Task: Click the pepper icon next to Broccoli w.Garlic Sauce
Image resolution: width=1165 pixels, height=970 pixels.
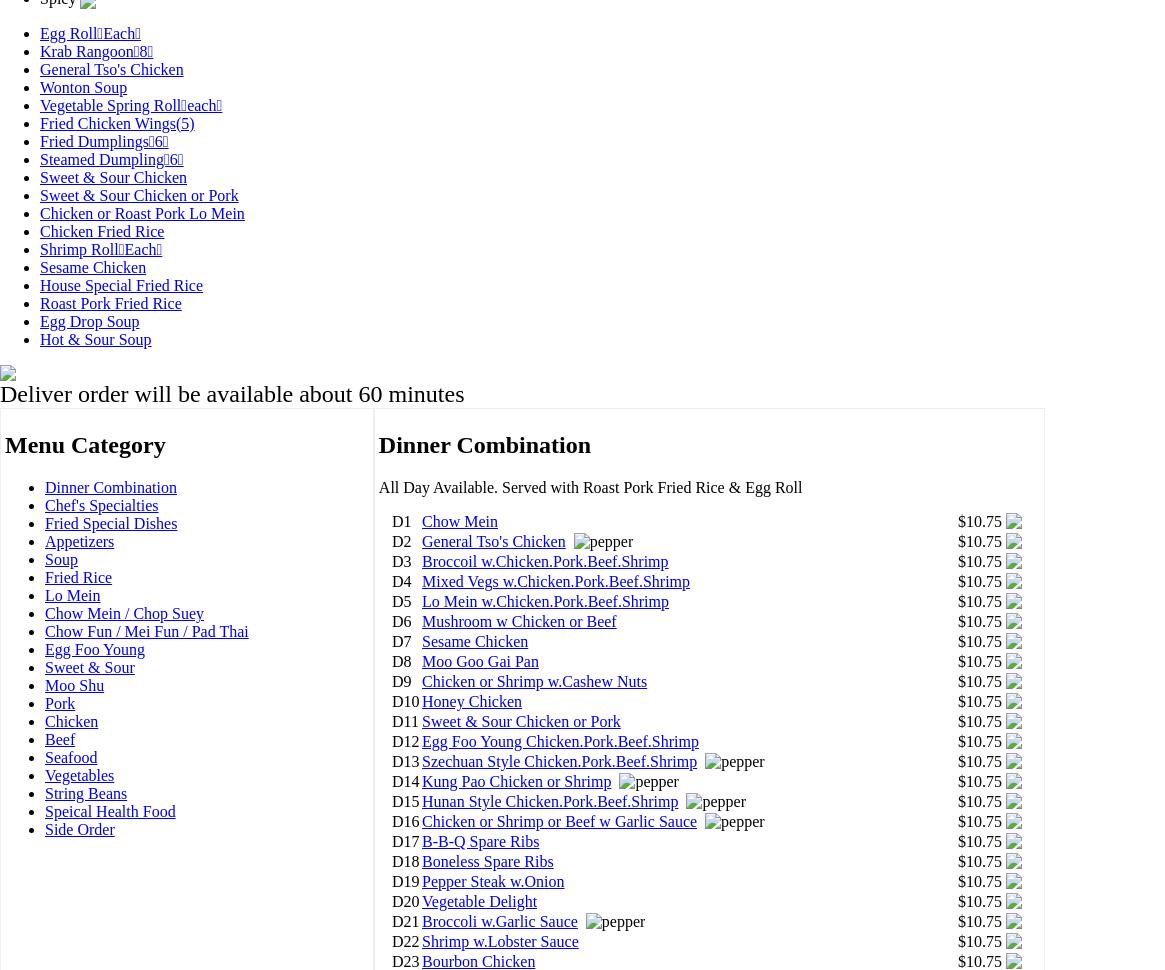Action: (x=615, y=922)
